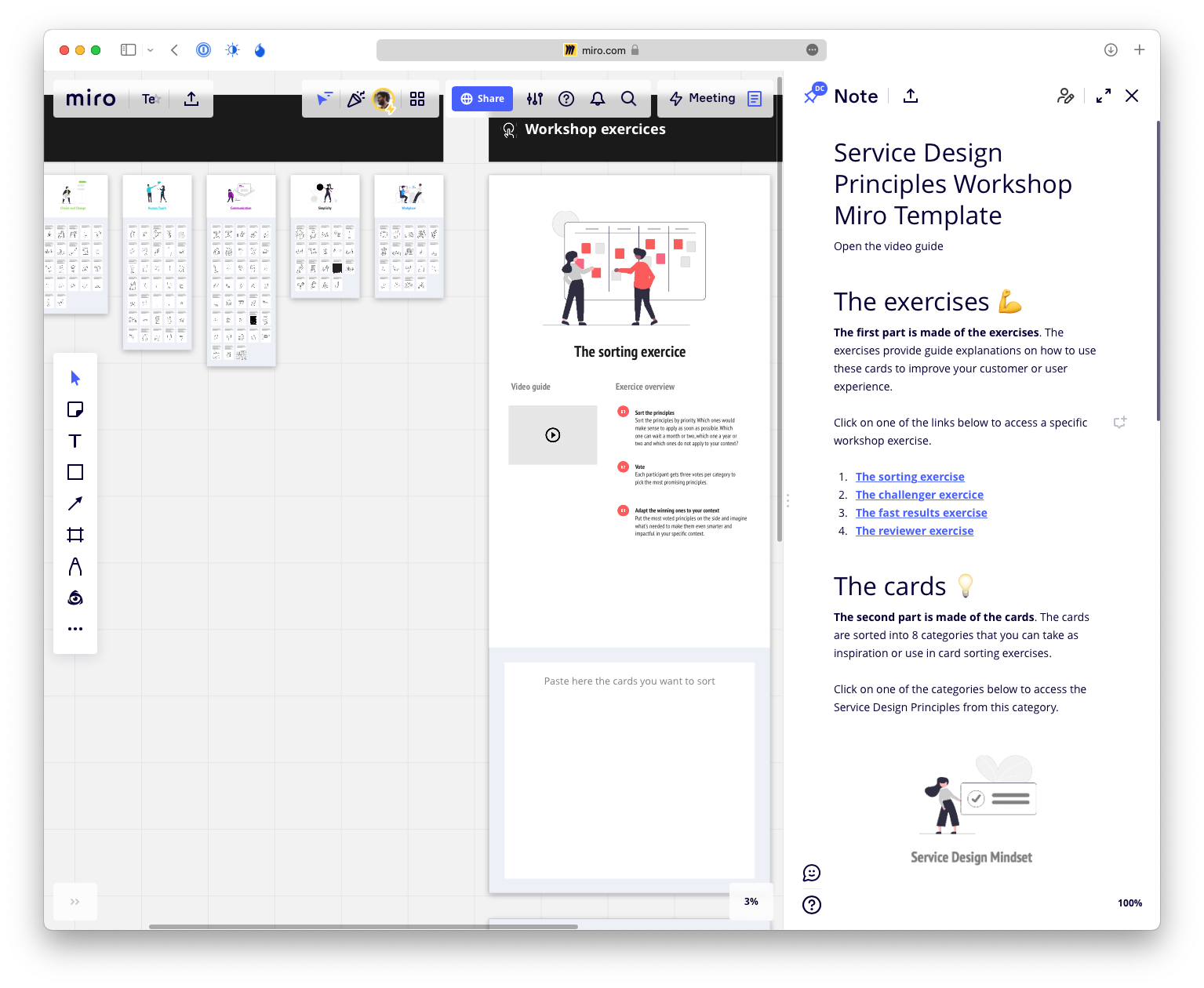Toggle fullscreen for the Note panel
The height and width of the screenshot is (988, 1204).
pyautogui.click(x=1103, y=96)
